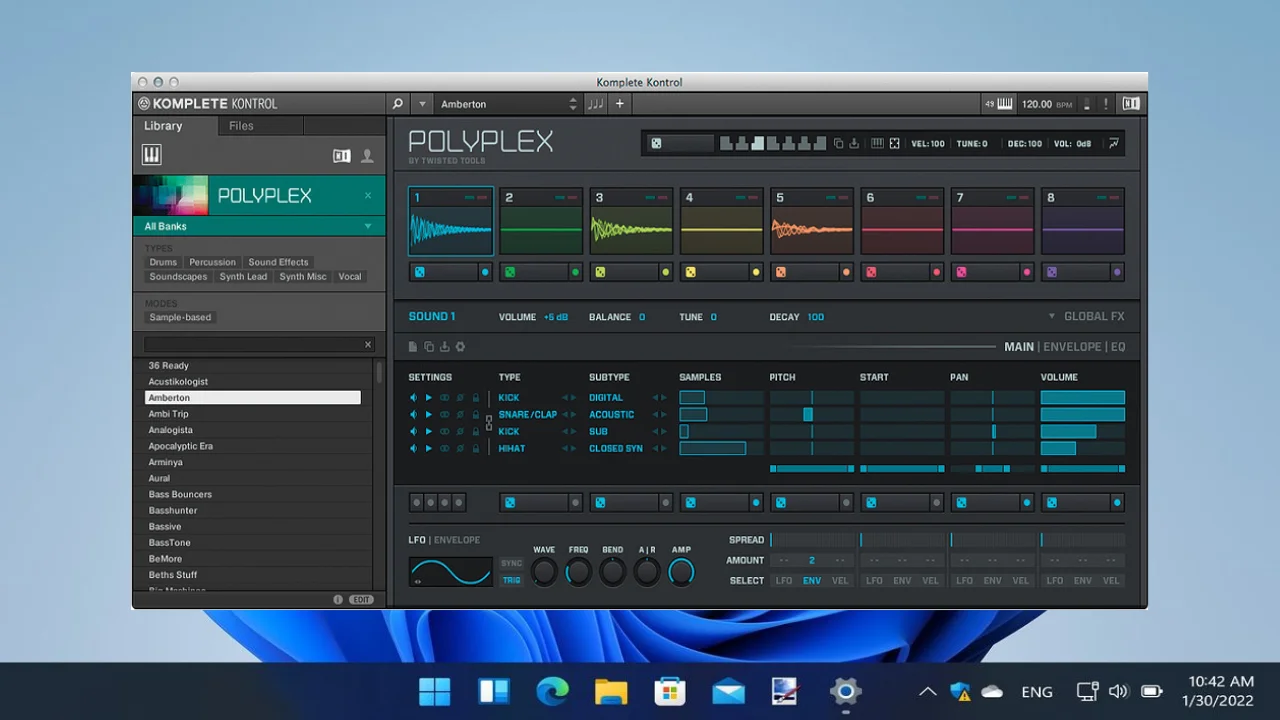Toggle the arpeggiator notes icon in the header
1280x720 pixels.
(595, 104)
